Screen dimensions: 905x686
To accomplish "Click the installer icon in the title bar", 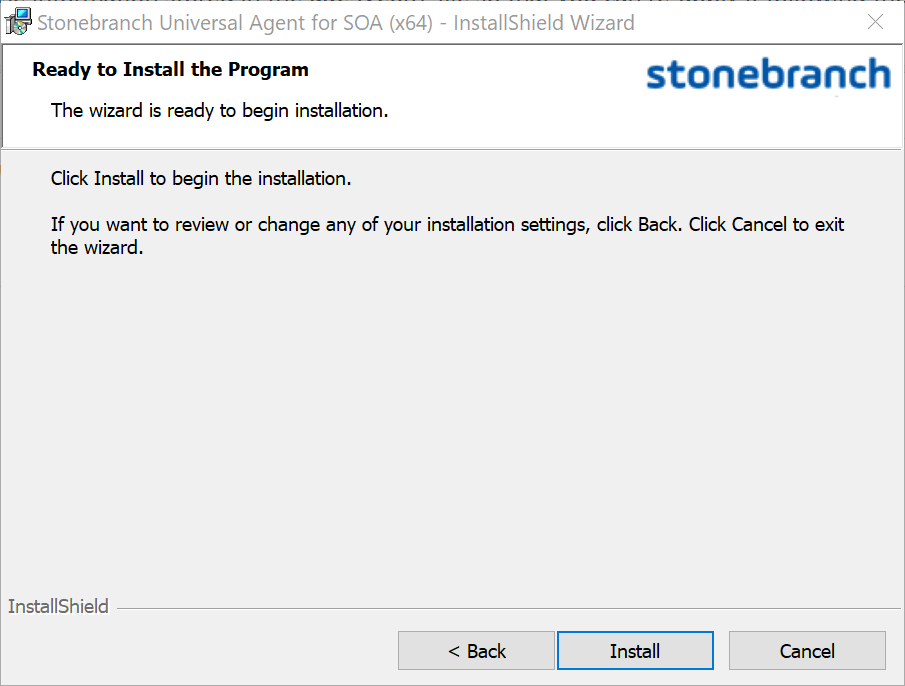I will pos(17,21).
